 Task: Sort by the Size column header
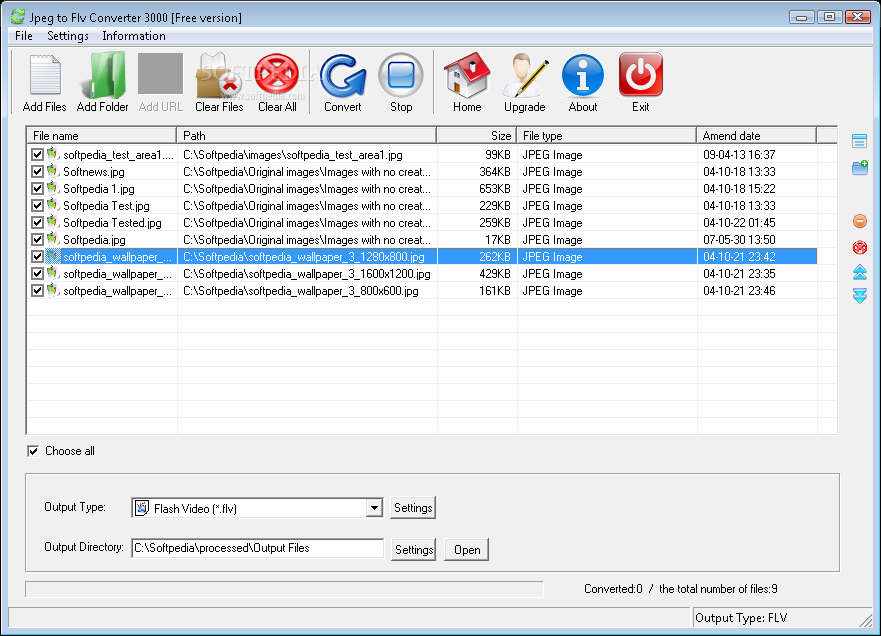pyautogui.click(x=477, y=136)
